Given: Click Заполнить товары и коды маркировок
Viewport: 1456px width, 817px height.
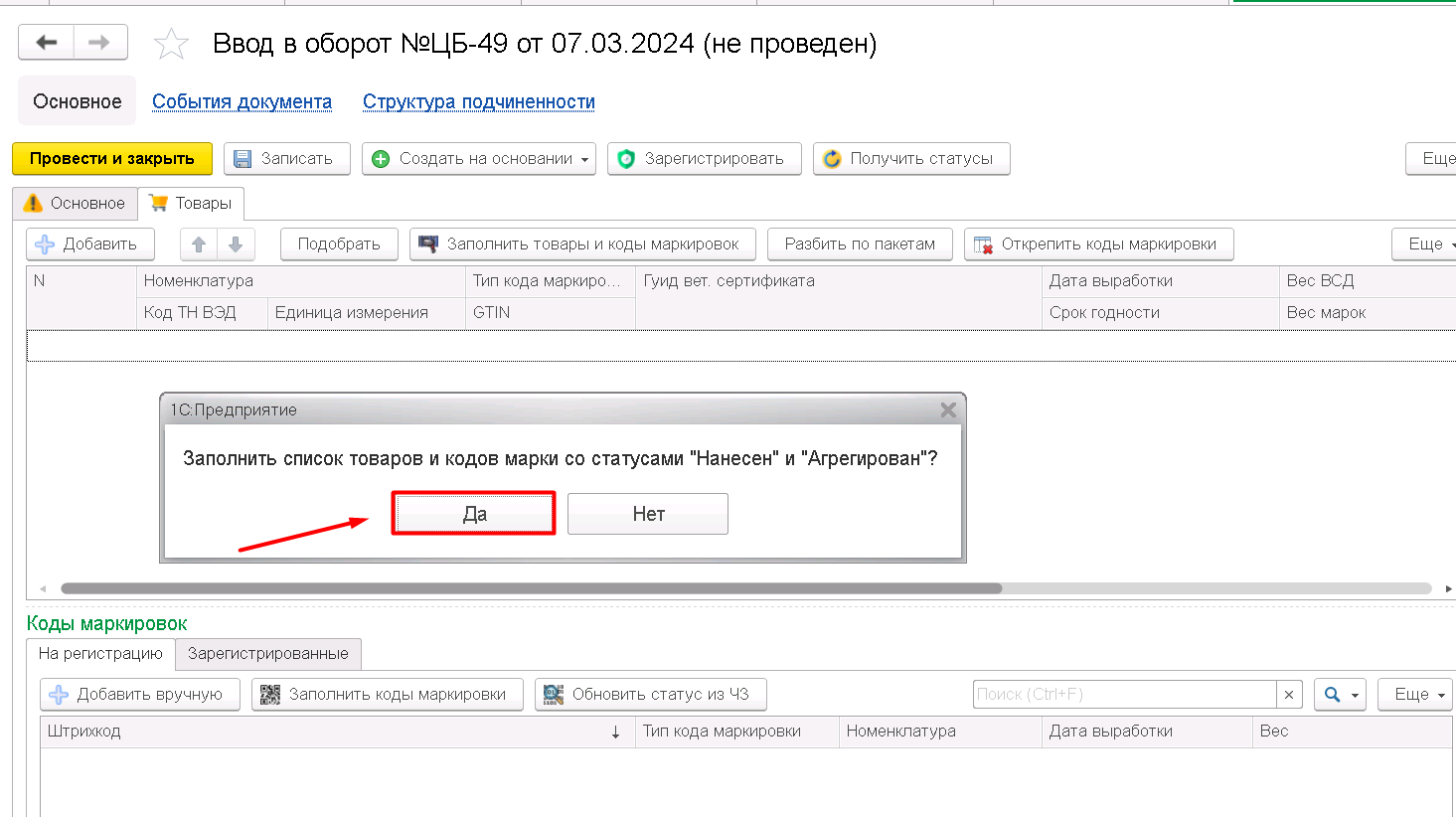Looking at the screenshot, I should pos(582,245).
